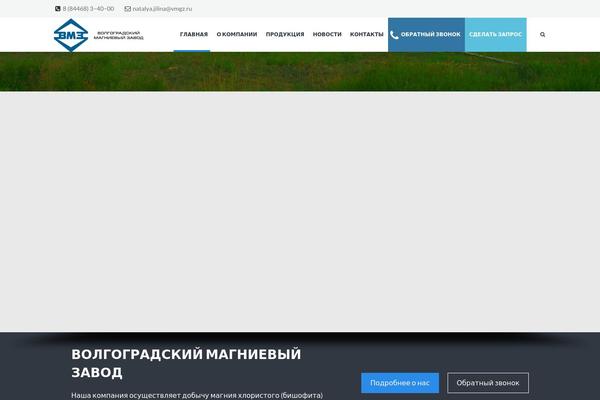Viewport: 600px width, 400px height.
Task: Click the VMZ diamond logo
Action: point(71,35)
